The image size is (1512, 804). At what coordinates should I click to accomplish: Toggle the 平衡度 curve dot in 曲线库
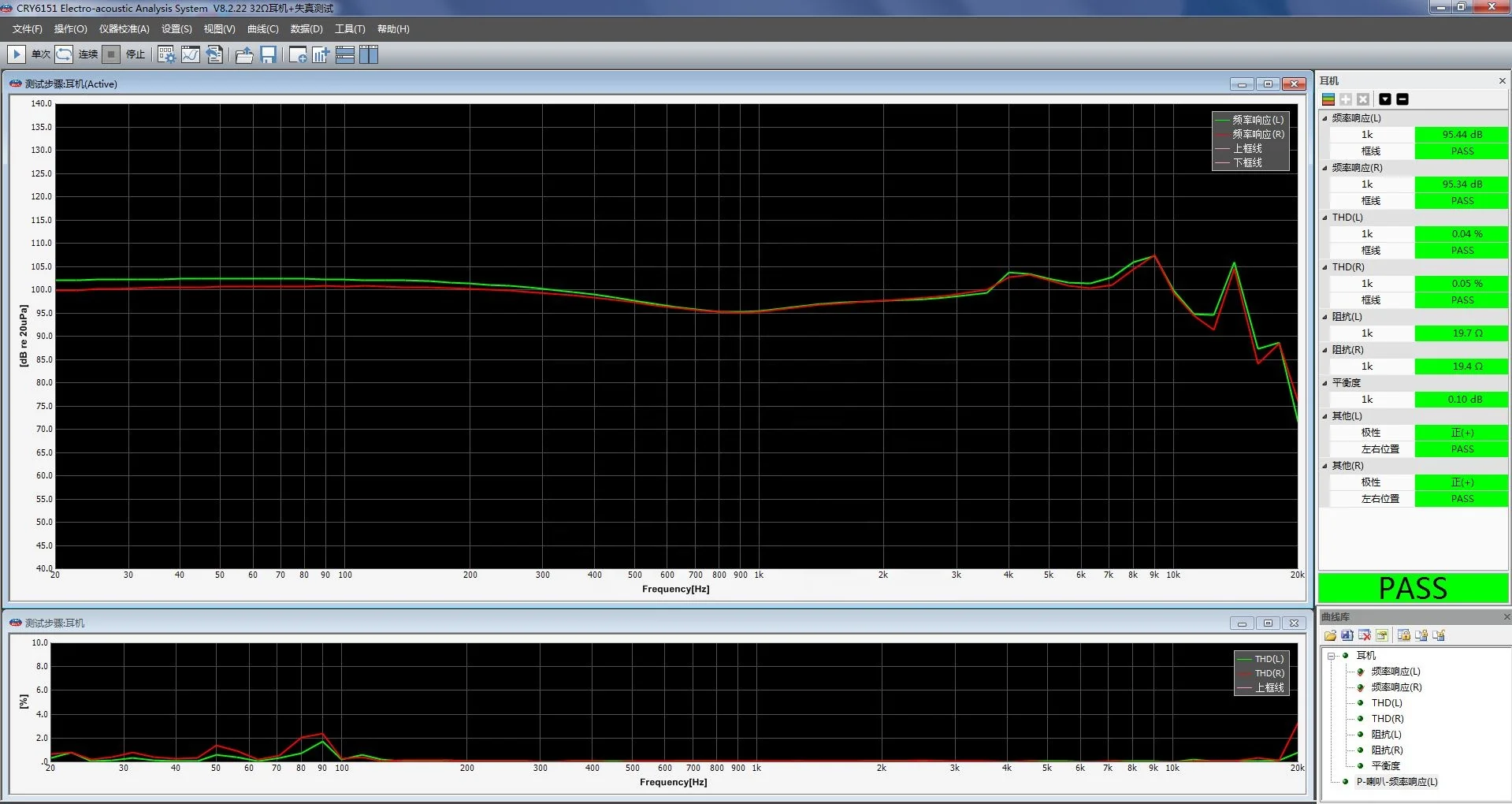1361,766
